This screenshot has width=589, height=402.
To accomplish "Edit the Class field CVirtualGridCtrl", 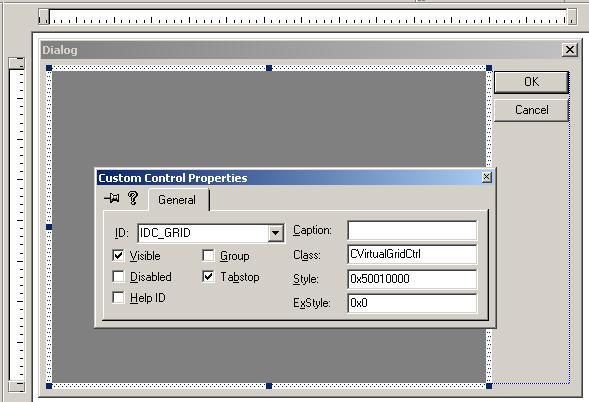I will [x=412, y=254].
